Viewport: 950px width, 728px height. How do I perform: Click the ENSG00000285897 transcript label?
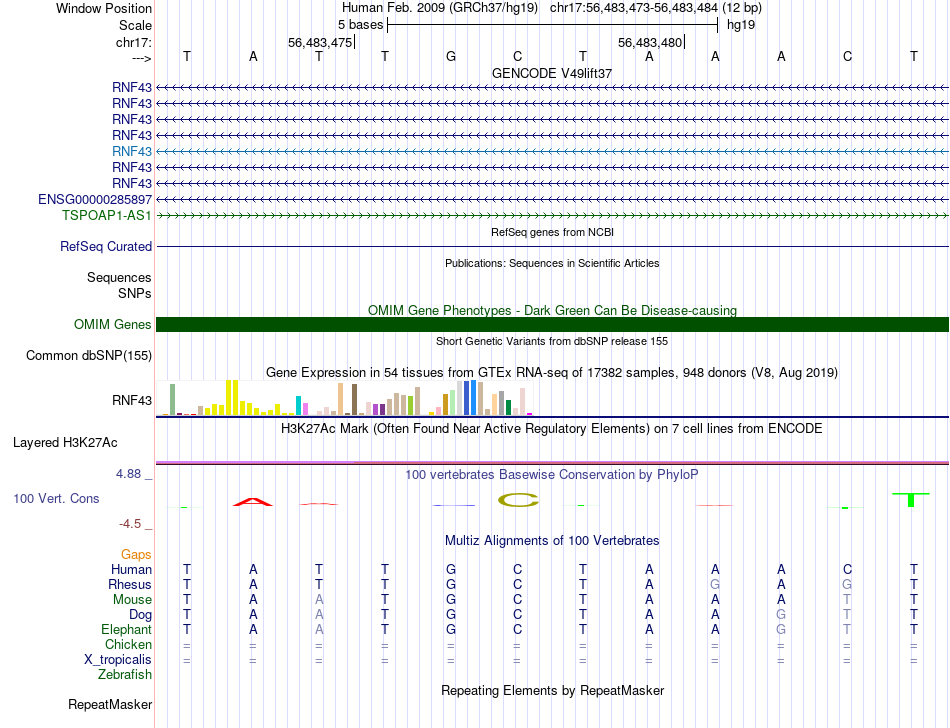pyautogui.click(x=95, y=199)
